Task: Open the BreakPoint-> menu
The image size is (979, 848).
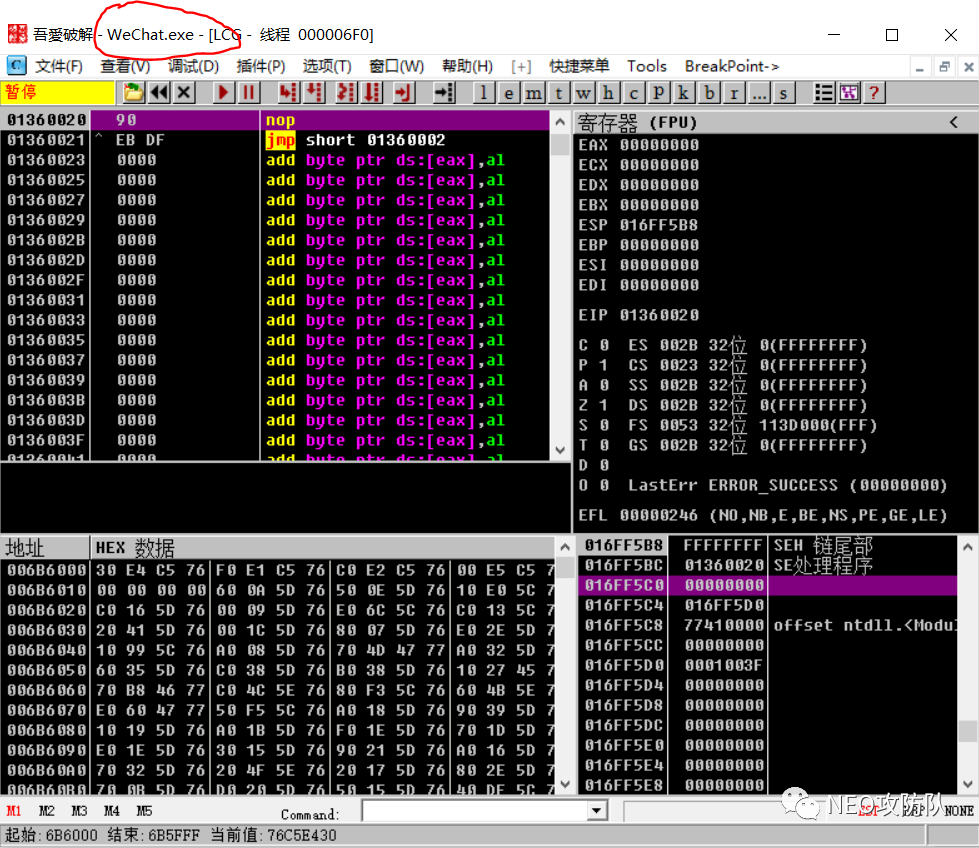Action: tap(732, 66)
